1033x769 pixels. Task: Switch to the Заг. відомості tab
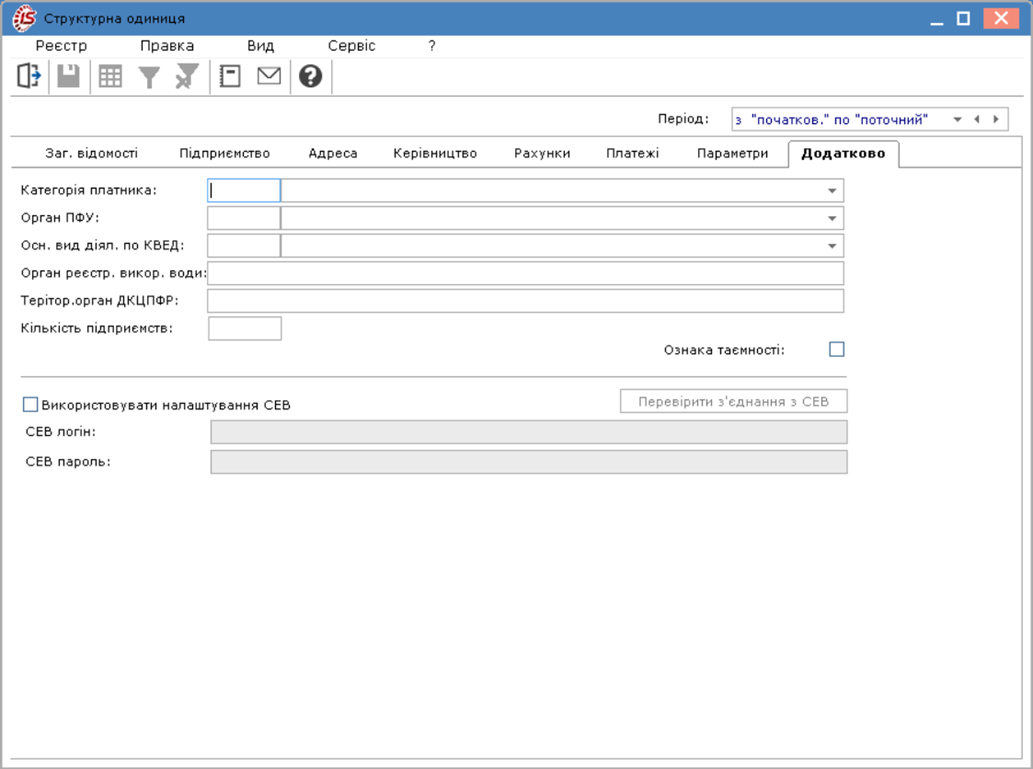point(92,154)
